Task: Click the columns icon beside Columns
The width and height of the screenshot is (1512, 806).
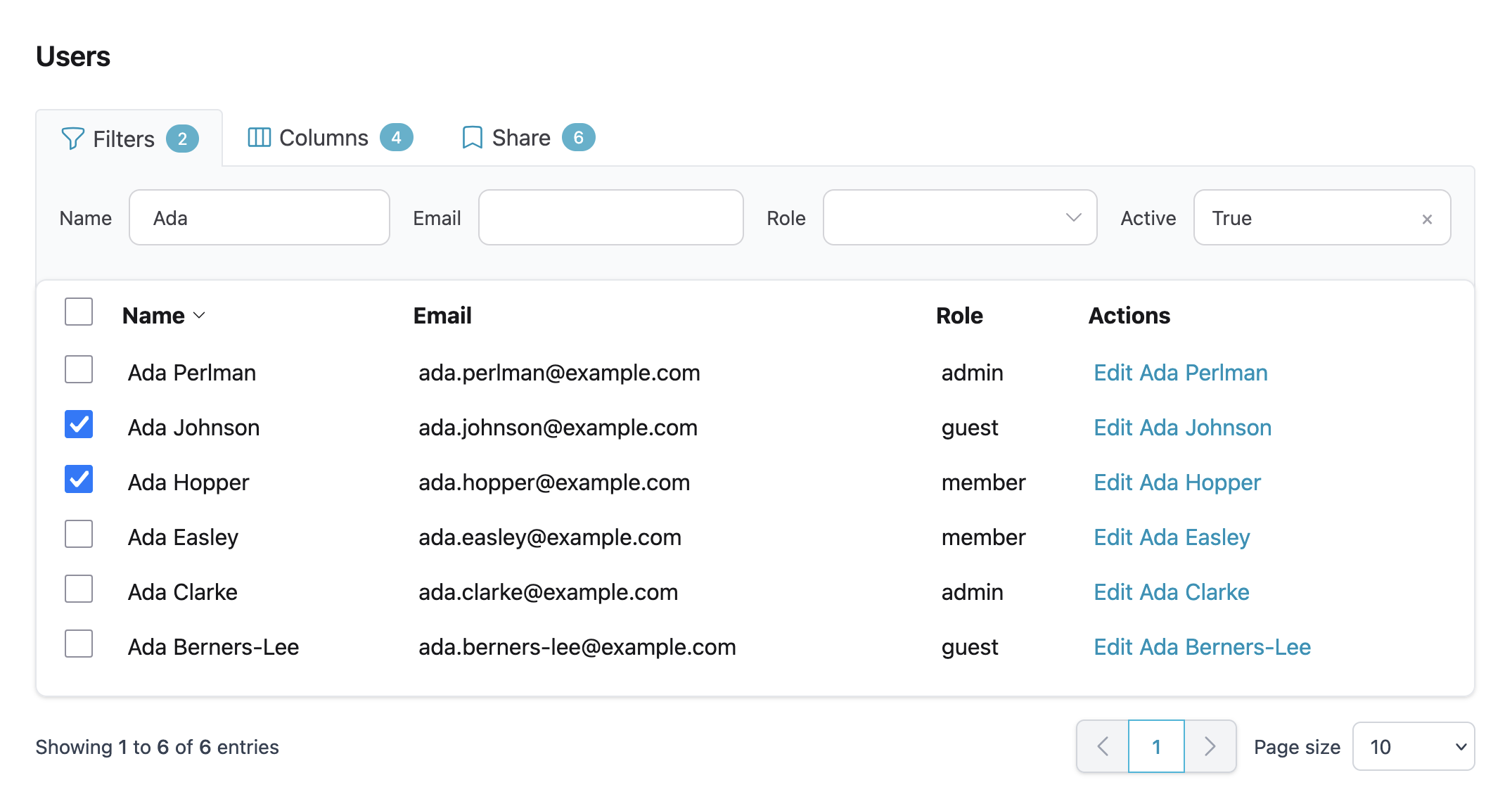Action: point(260,138)
